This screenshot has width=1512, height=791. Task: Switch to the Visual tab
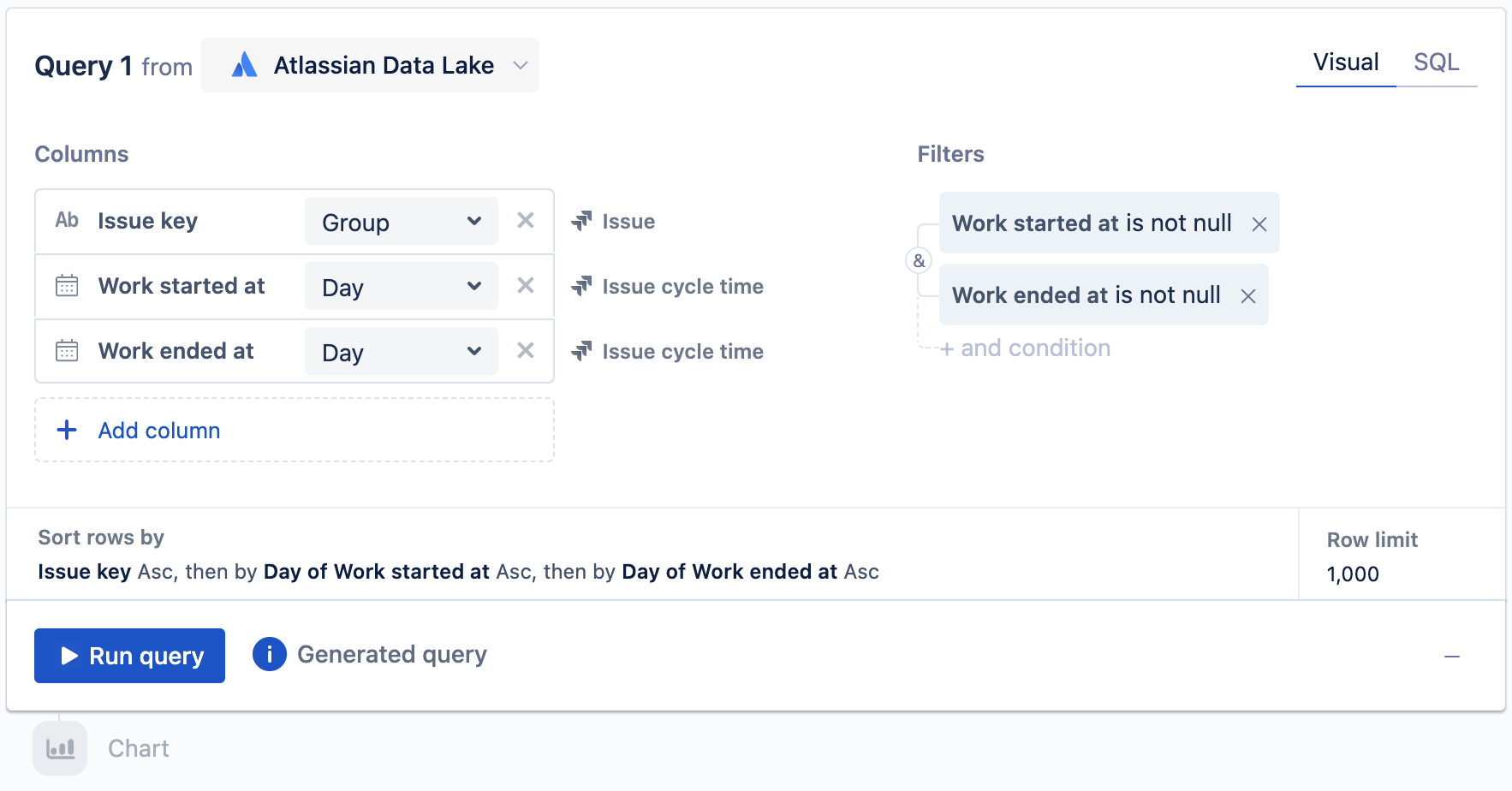(1345, 62)
